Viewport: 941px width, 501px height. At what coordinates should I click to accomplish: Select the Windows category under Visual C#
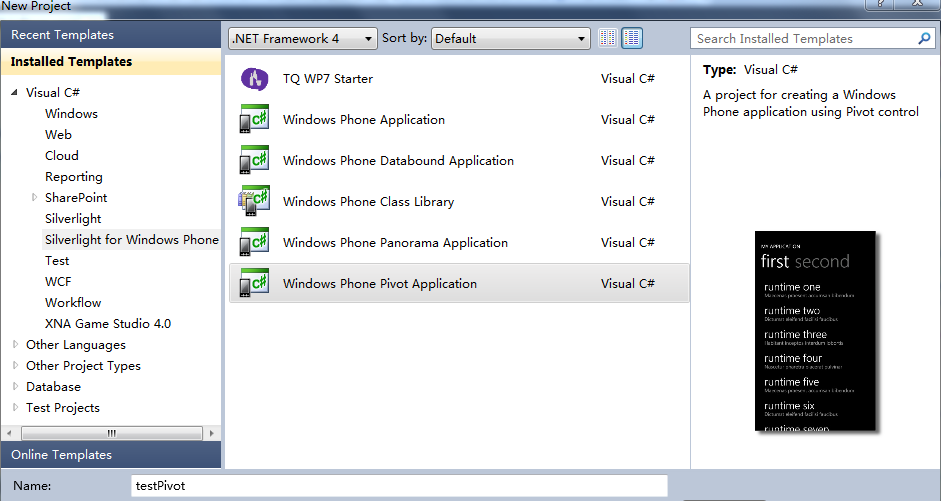pyautogui.click(x=71, y=113)
